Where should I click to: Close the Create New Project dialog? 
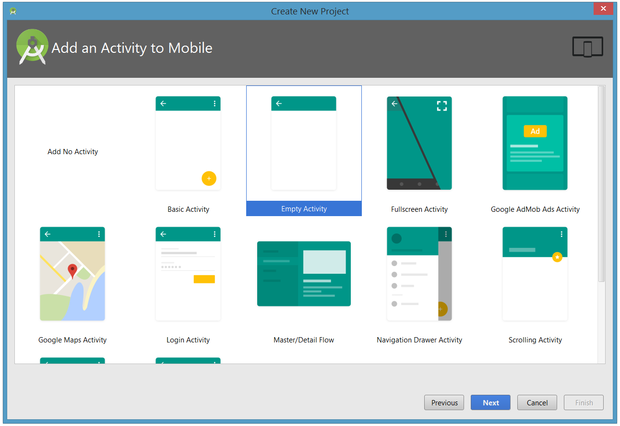(603, 8)
